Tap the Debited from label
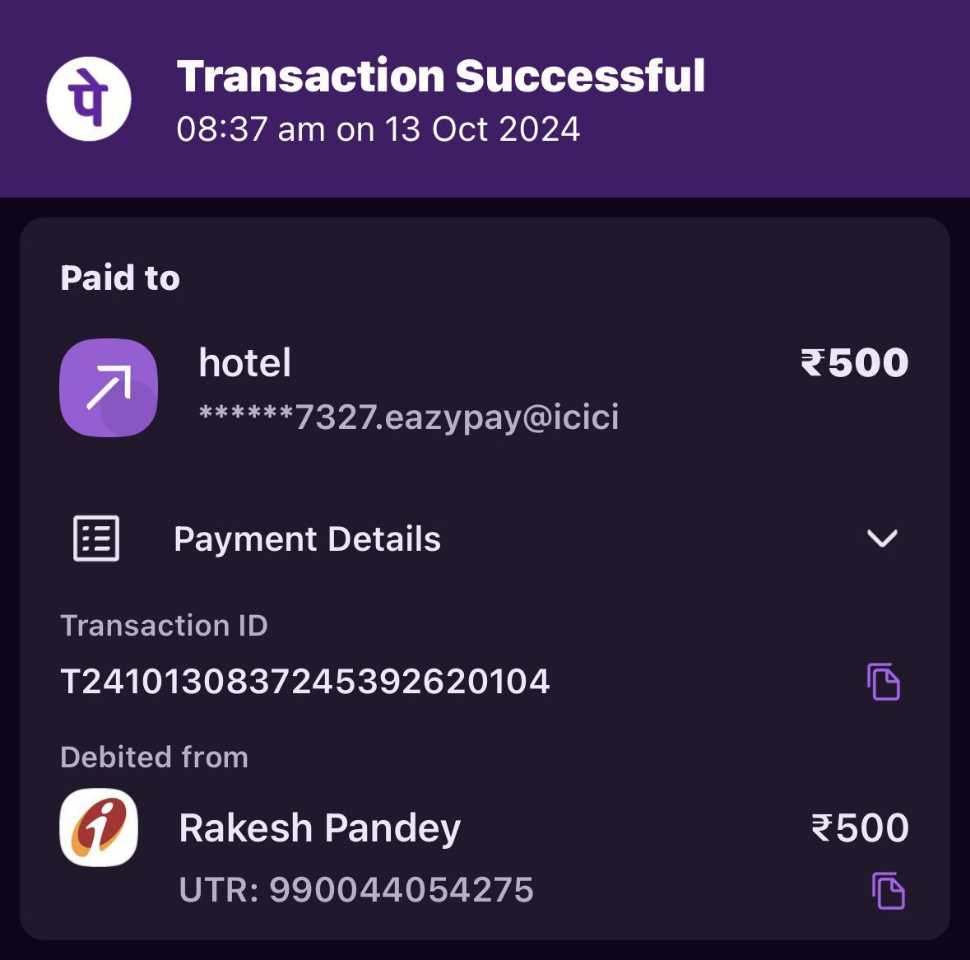 [154, 757]
